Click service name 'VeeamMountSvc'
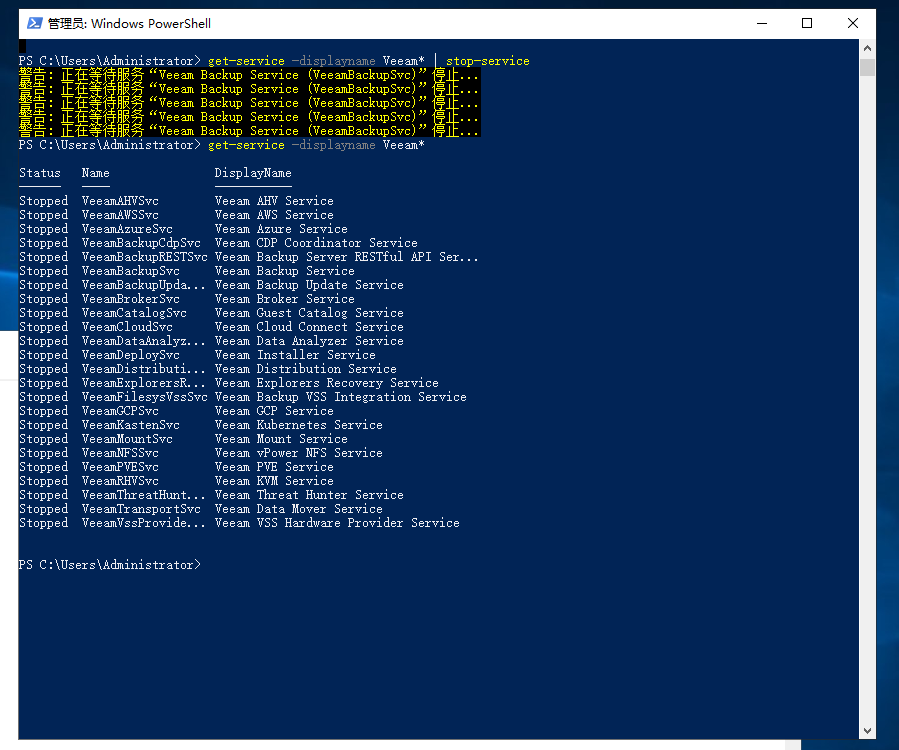Screen dimensions: 899x750 pyautogui.click(x=127, y=439)
